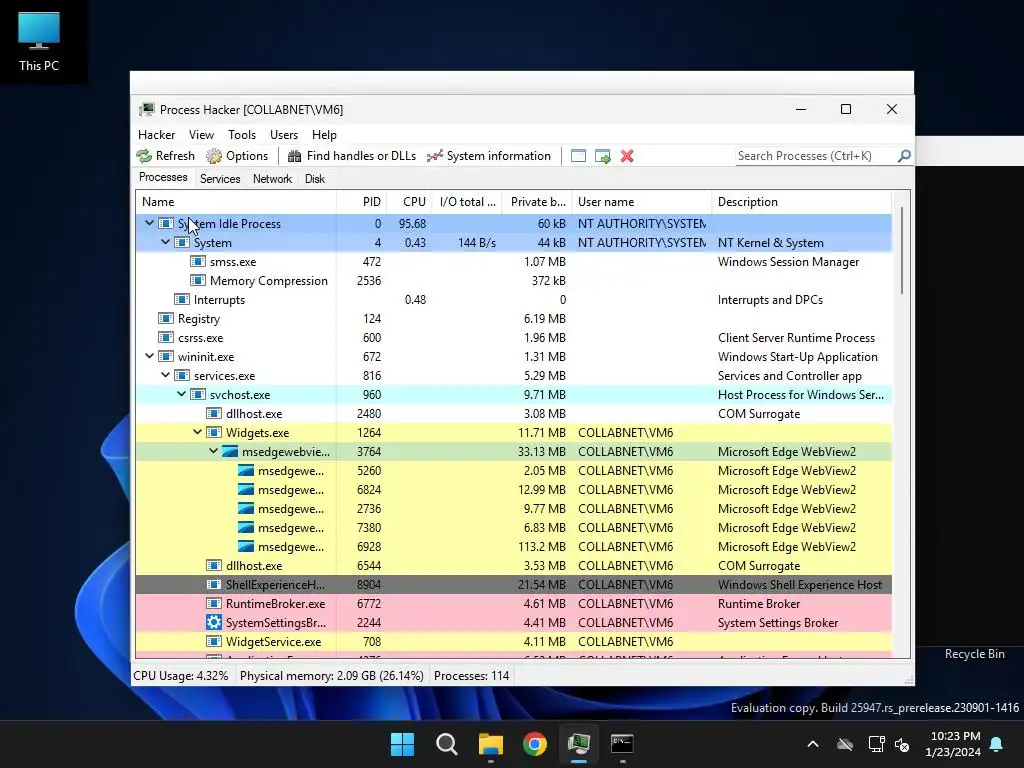Open This PC desktop icon
1024x768 pixels.
coord(39,40)
